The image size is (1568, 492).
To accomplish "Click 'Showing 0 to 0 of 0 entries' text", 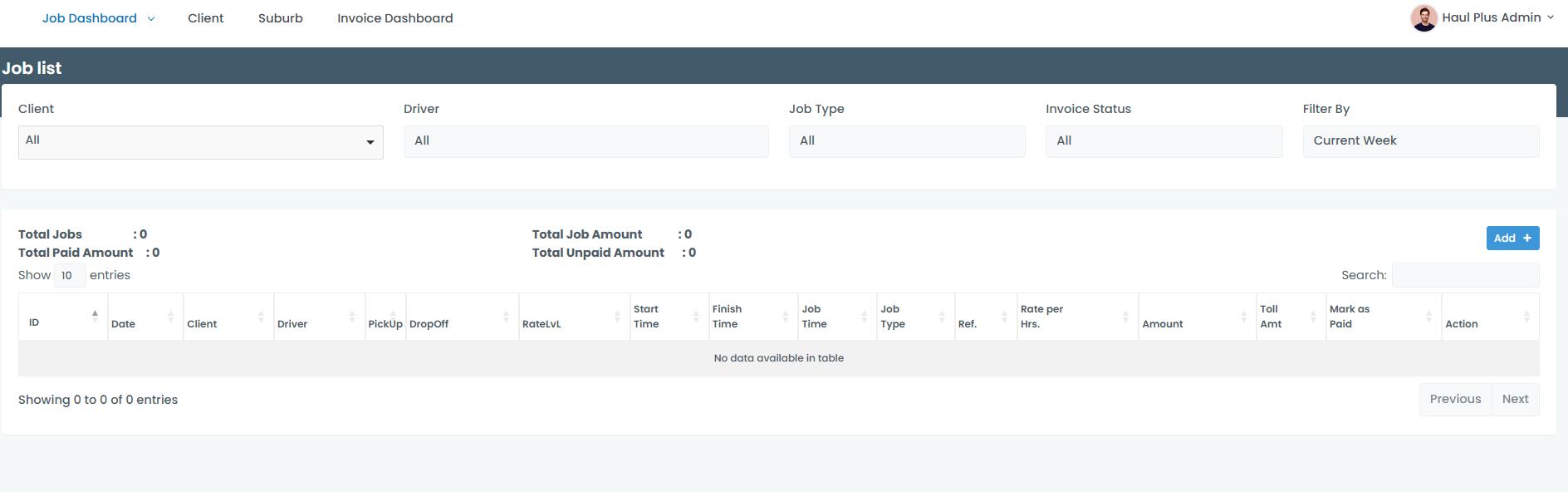I will pos(98,400).
